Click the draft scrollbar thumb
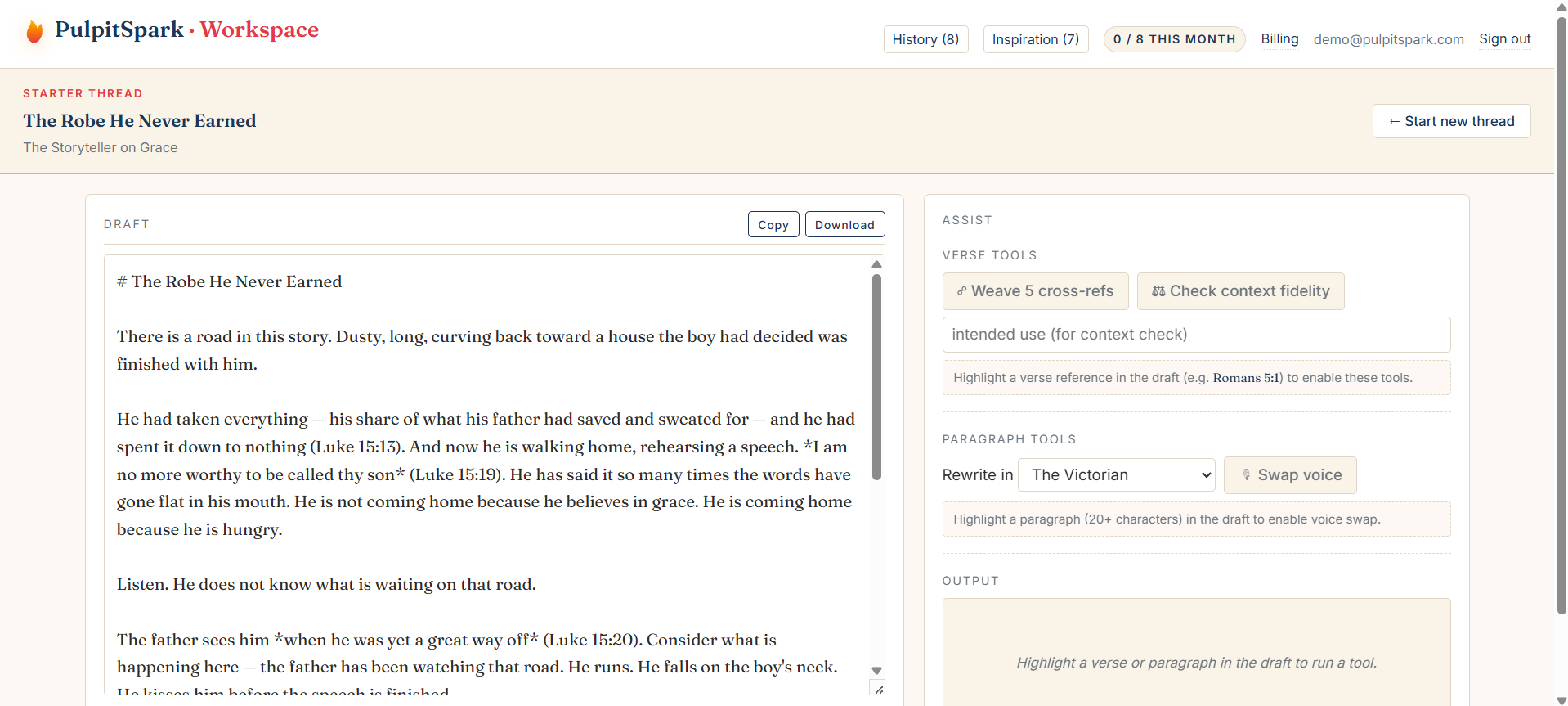 click(x=876, y=376)
